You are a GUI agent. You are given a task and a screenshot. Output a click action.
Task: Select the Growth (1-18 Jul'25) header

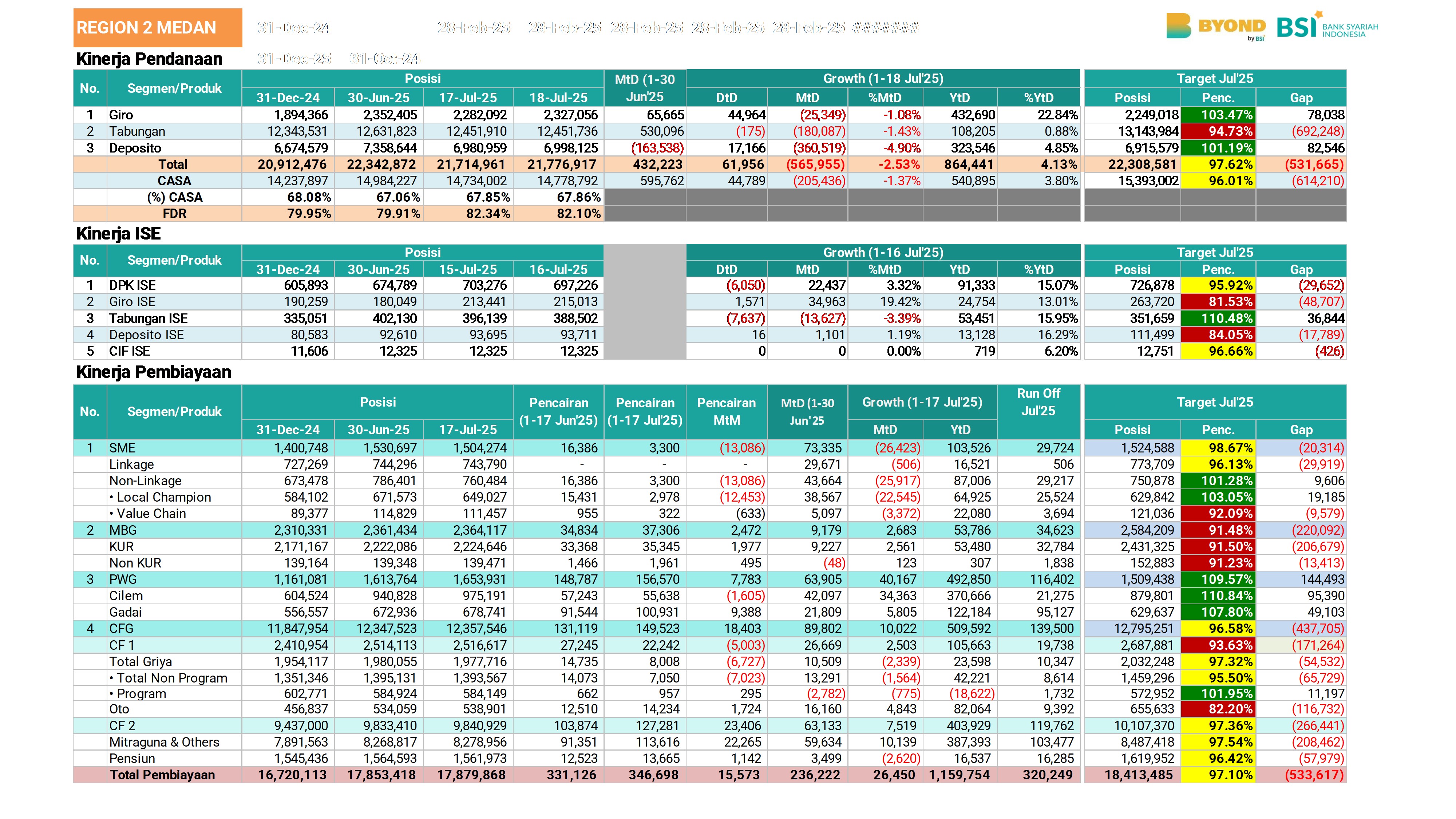(x=883, y=79)
